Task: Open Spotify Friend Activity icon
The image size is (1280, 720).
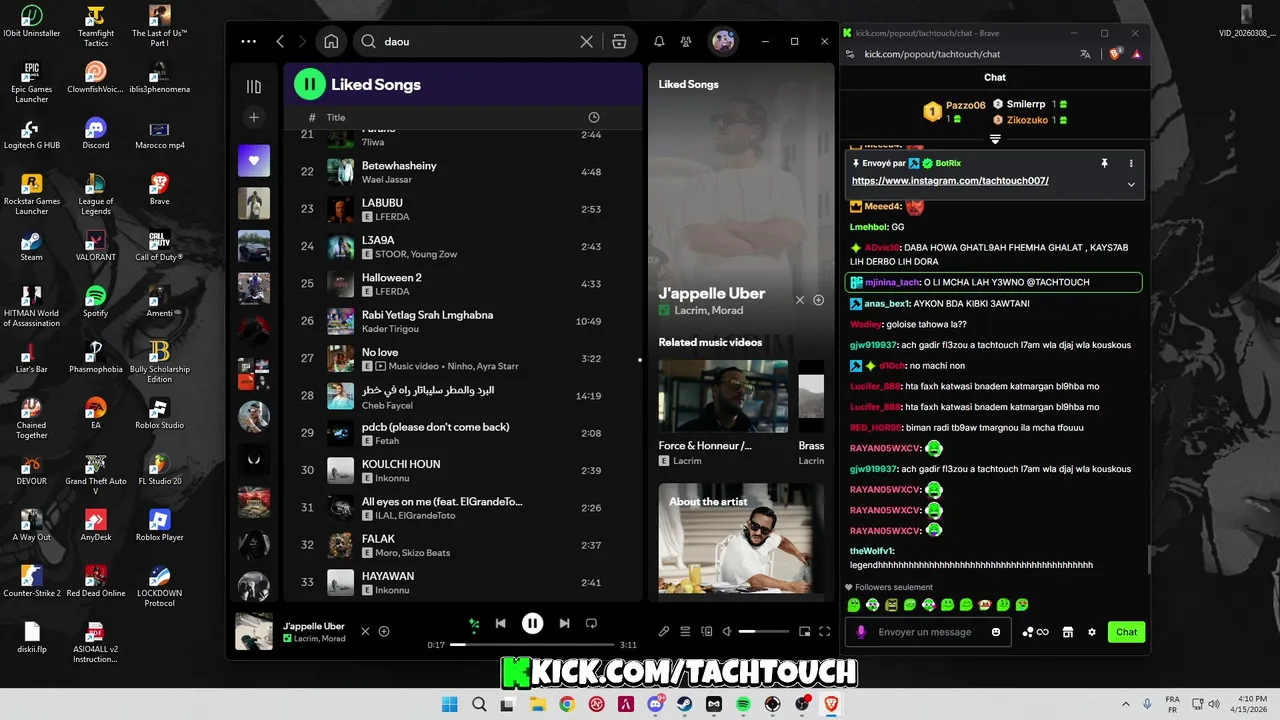Action: pyautogui.click(x=686, y=41)
